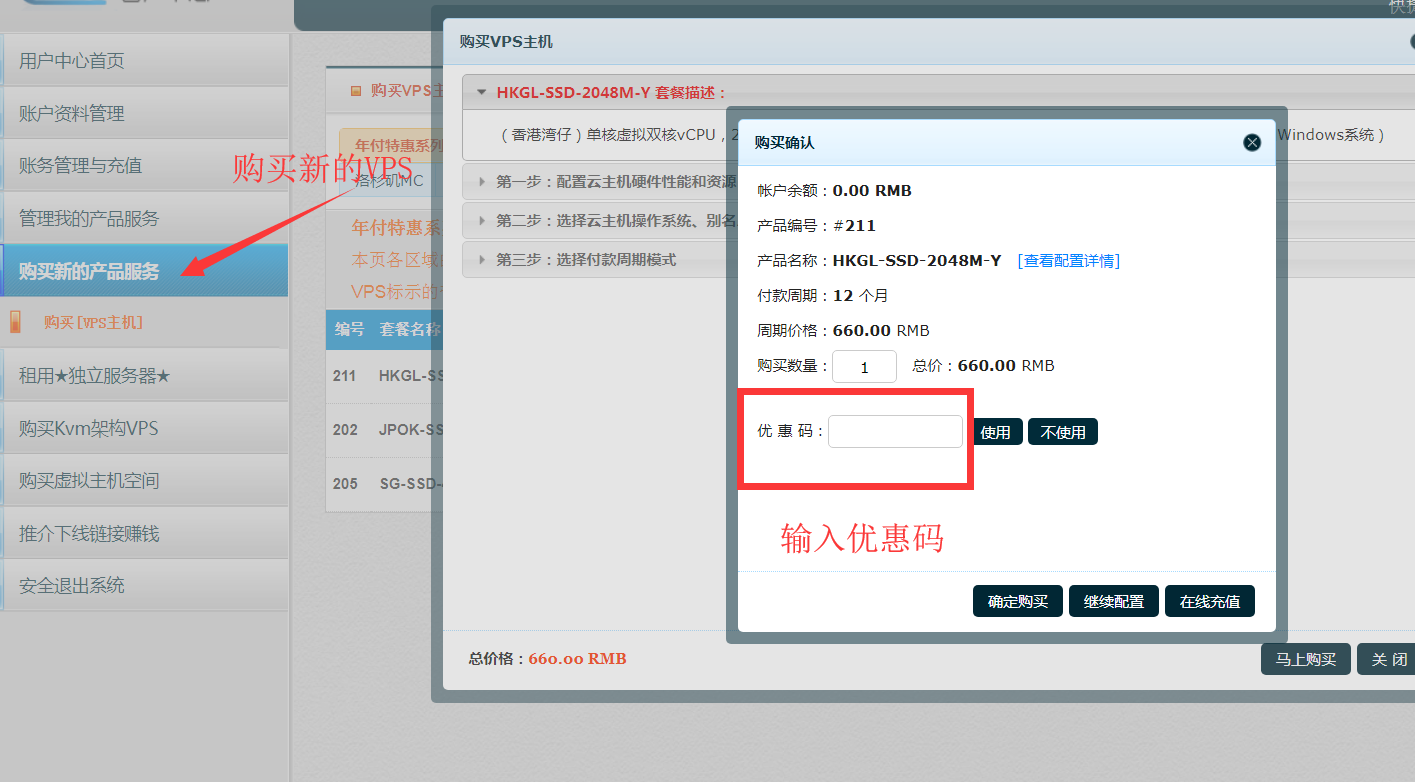Close the 购买确认 dialog with X icon
The image size is (1415, 782).
pyautogui.click(x=1251, y=143)
